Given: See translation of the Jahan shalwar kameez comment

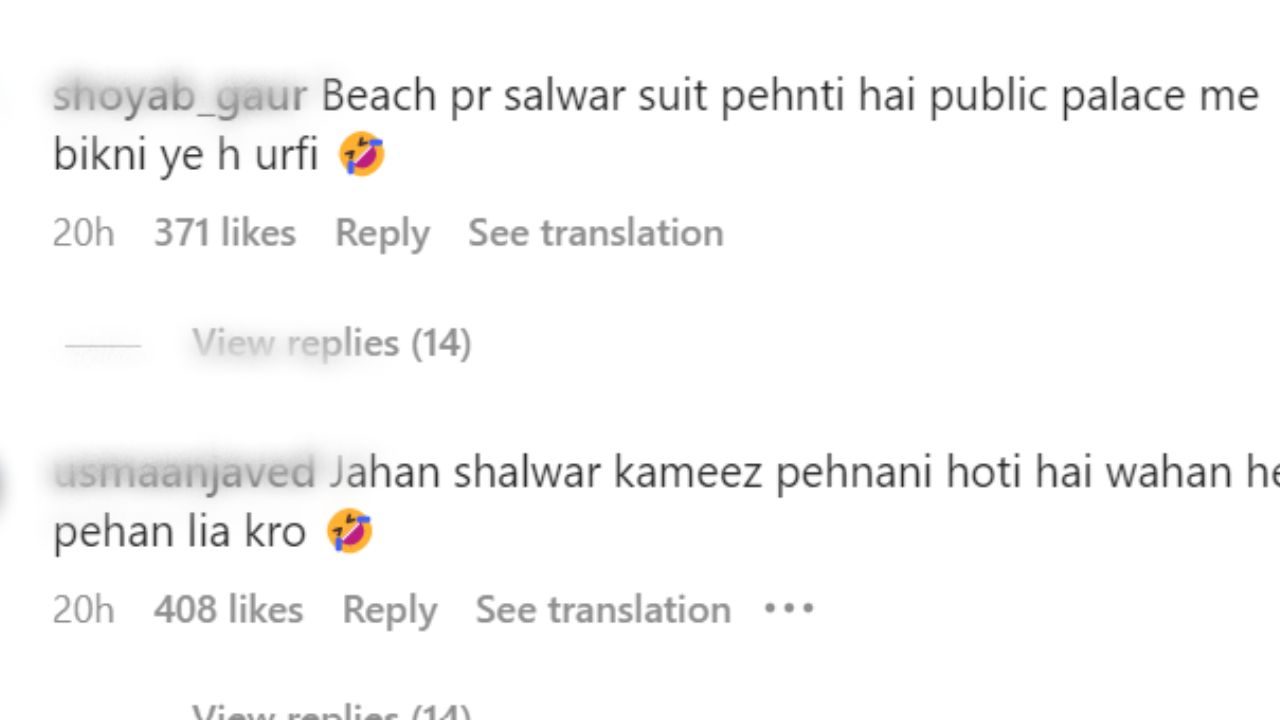Looking at the screenshot, I should [x=603, y=609].
